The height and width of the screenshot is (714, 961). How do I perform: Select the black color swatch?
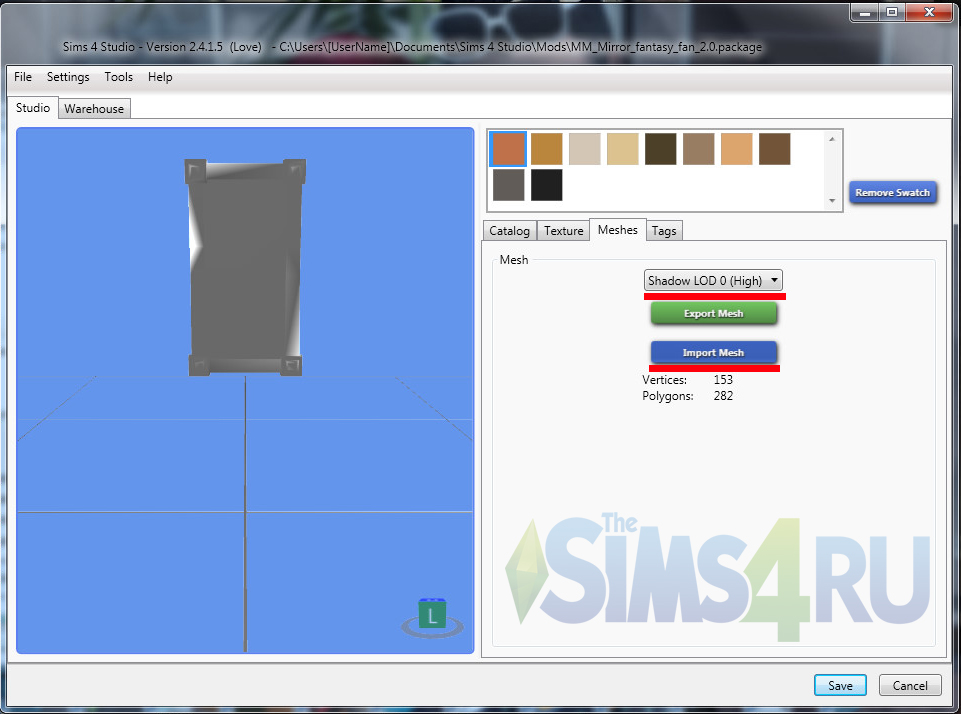(x=546, y=185)
